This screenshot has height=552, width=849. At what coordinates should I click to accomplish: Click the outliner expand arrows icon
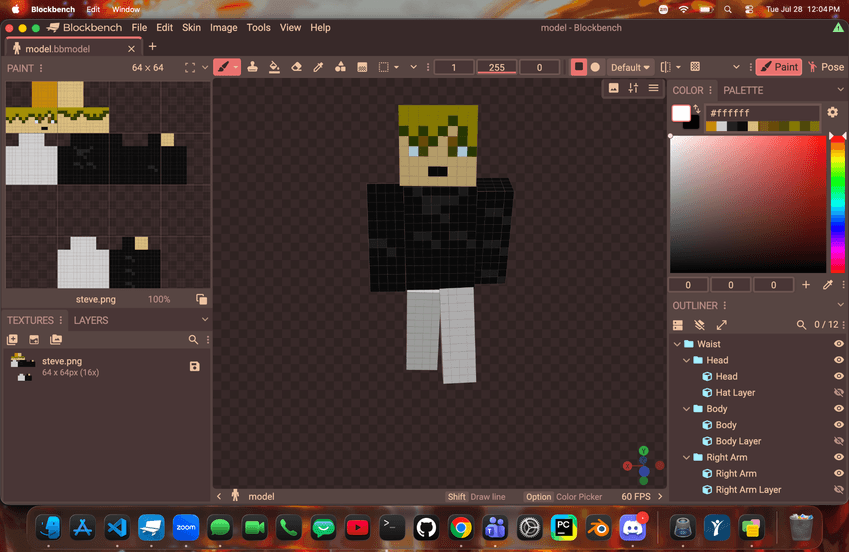tap(722, 325)
